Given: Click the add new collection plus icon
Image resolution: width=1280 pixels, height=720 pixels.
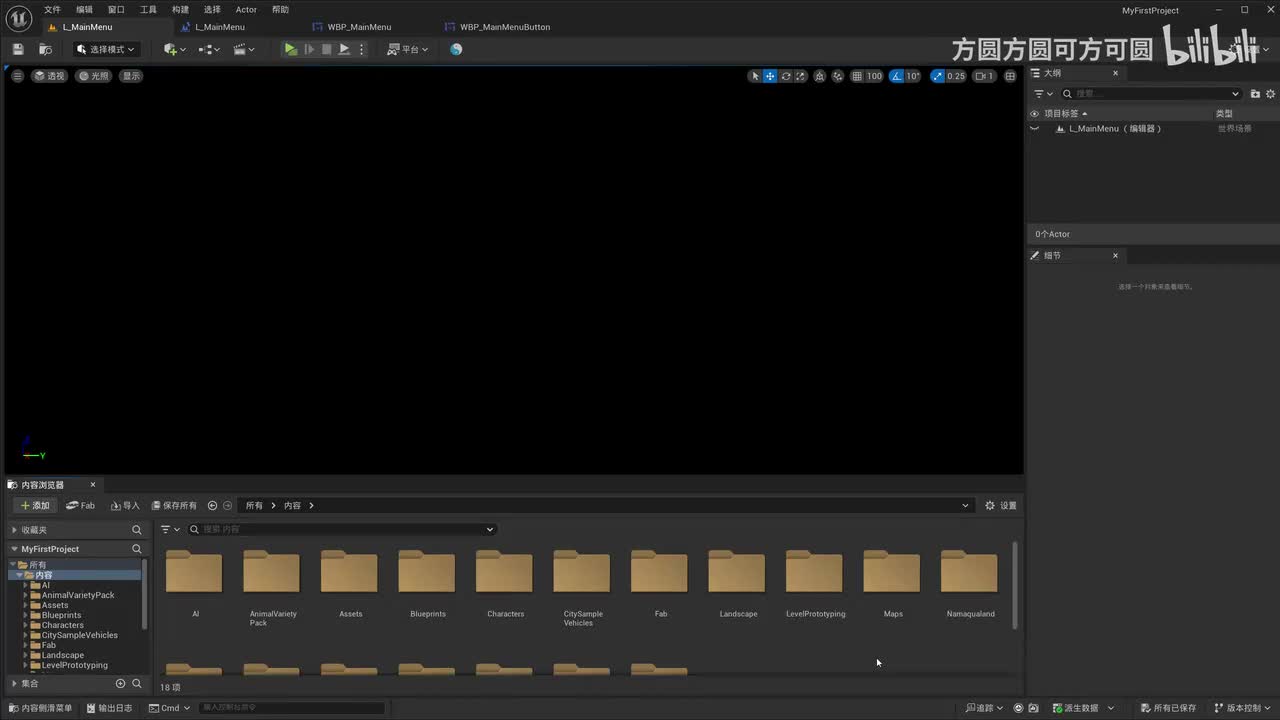Looking at the screenshot, I should (120, 684).
